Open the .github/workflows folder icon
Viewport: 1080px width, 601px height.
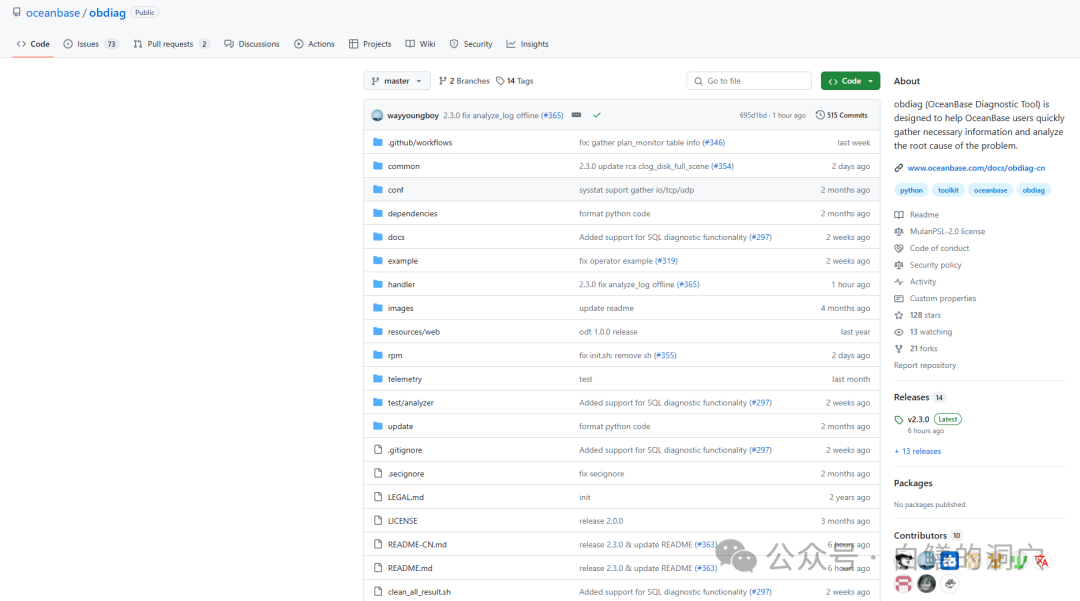(377, 143)
